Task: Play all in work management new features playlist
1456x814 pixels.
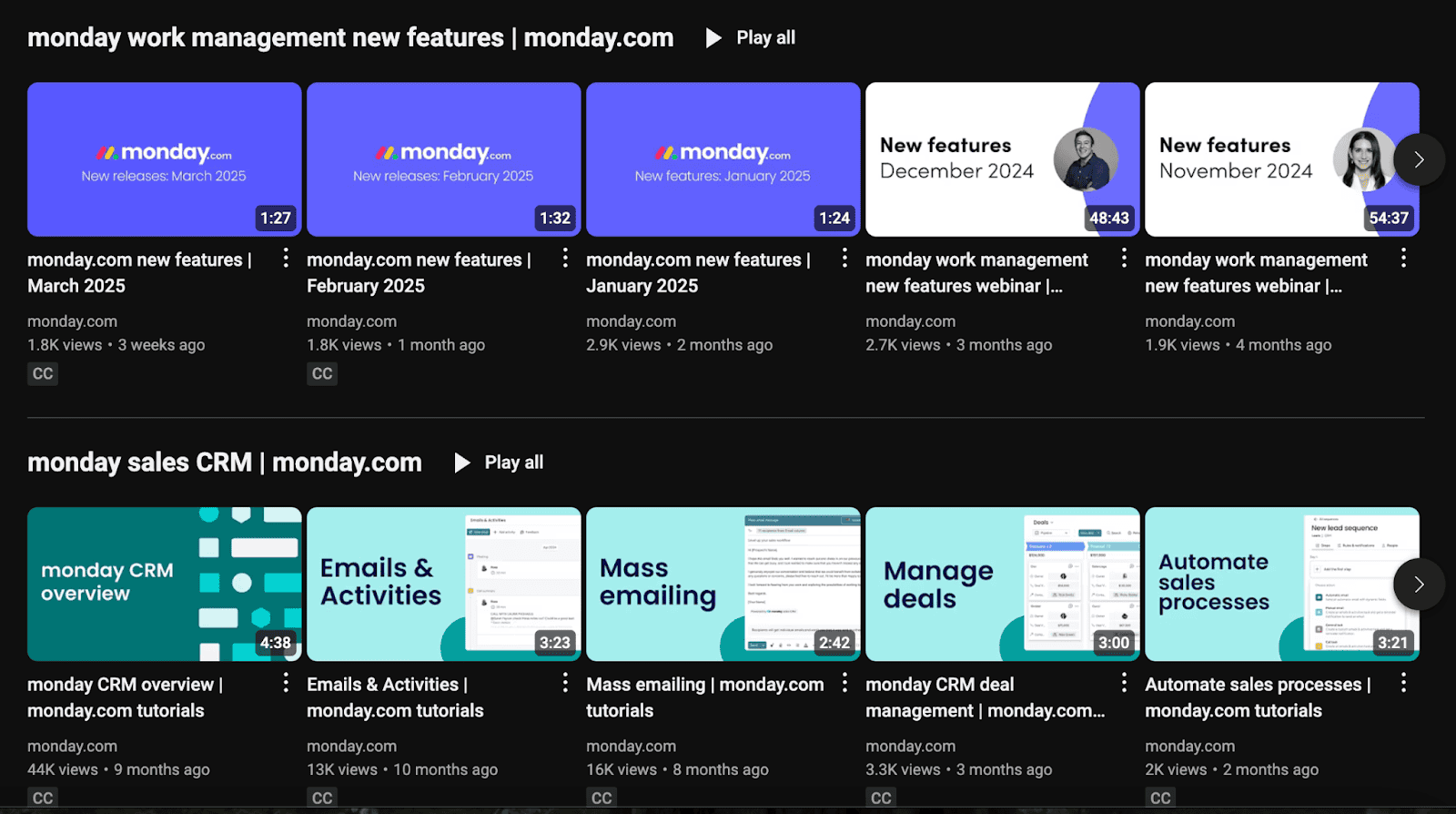Action: (x=751, y=37)
